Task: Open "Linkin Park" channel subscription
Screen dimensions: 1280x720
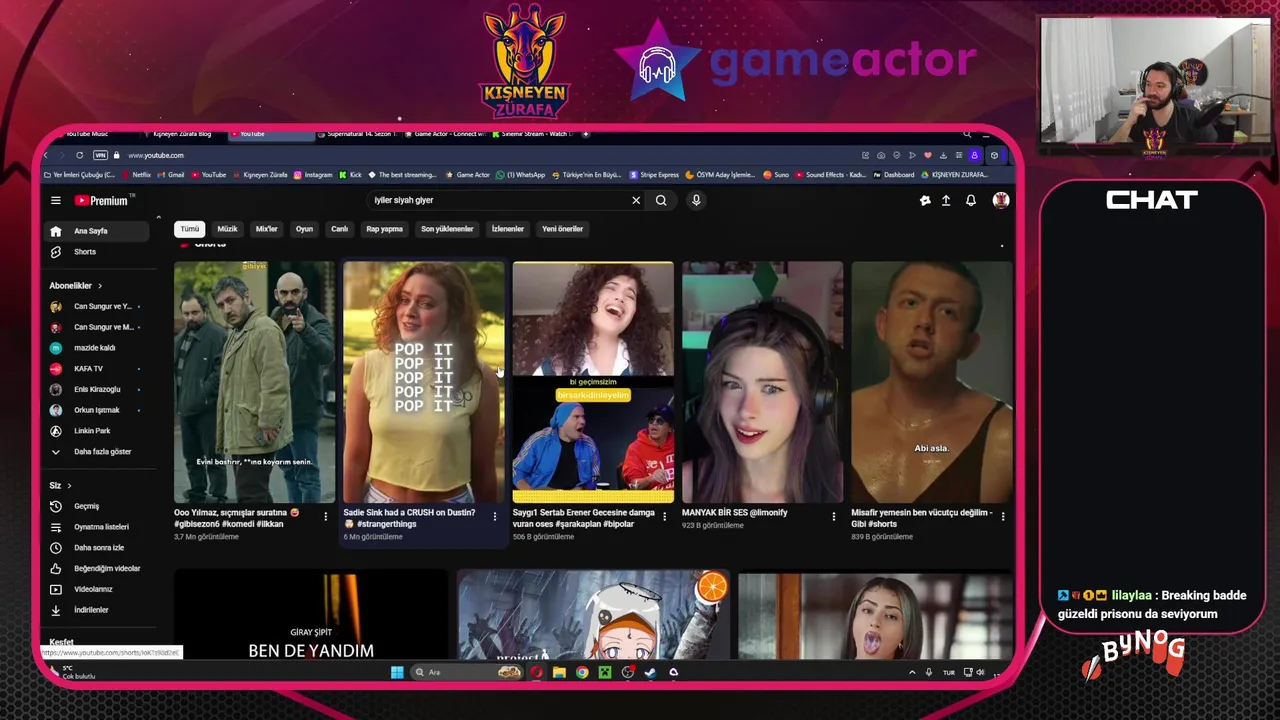Action: pos(97,431)
